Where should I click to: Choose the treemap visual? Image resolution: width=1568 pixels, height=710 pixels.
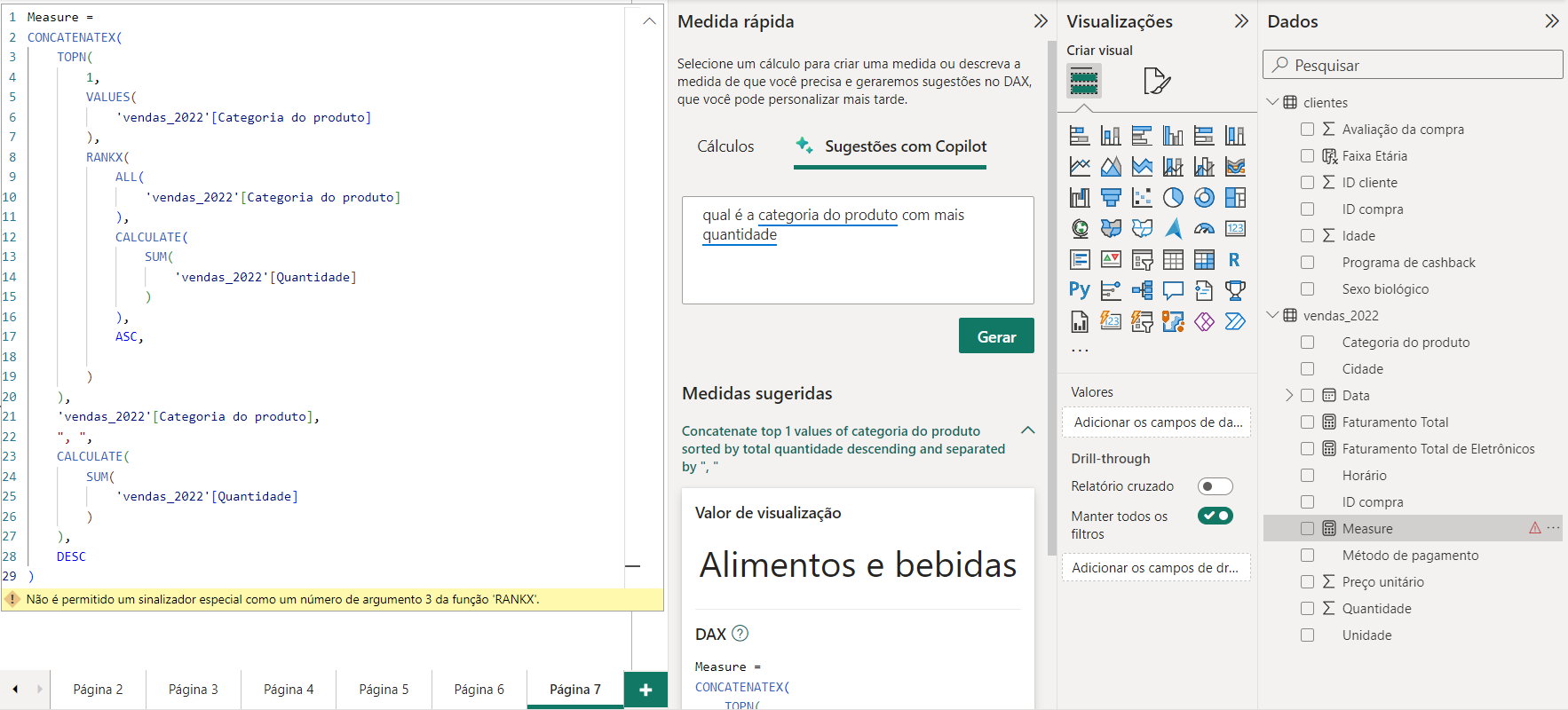(x=1235, y=198)
